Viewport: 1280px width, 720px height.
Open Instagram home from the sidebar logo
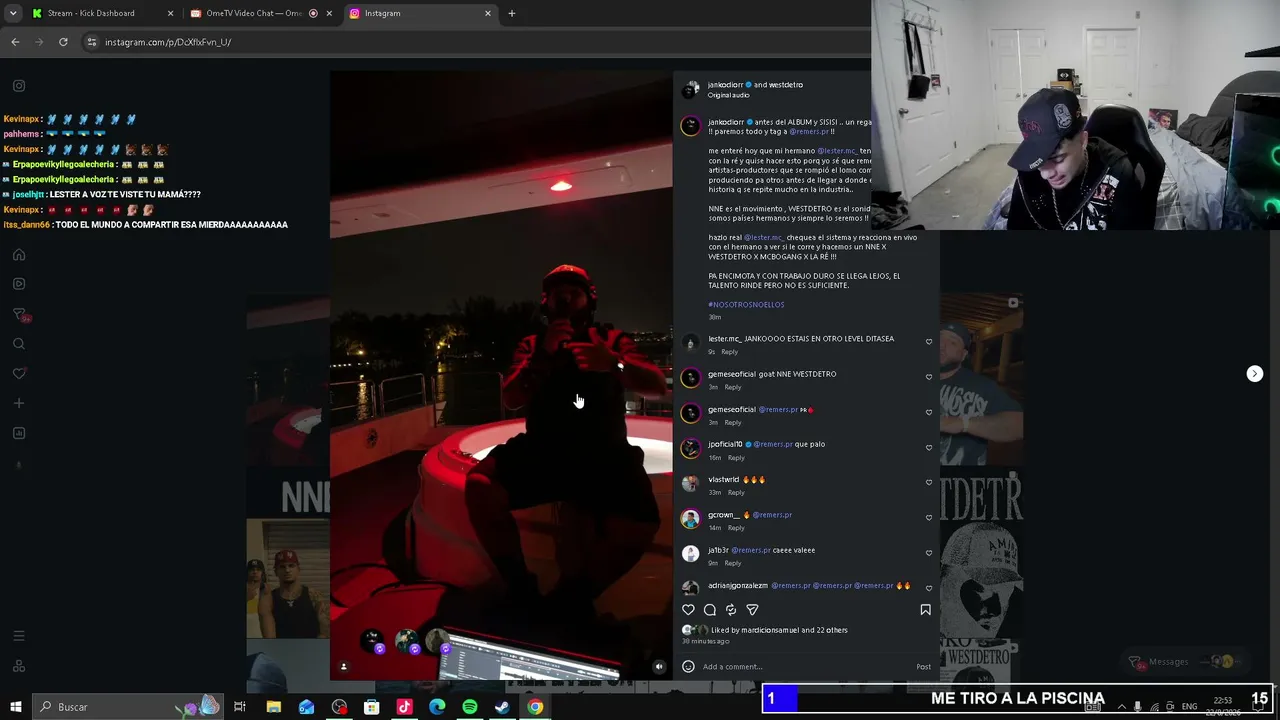pos(19,86)
